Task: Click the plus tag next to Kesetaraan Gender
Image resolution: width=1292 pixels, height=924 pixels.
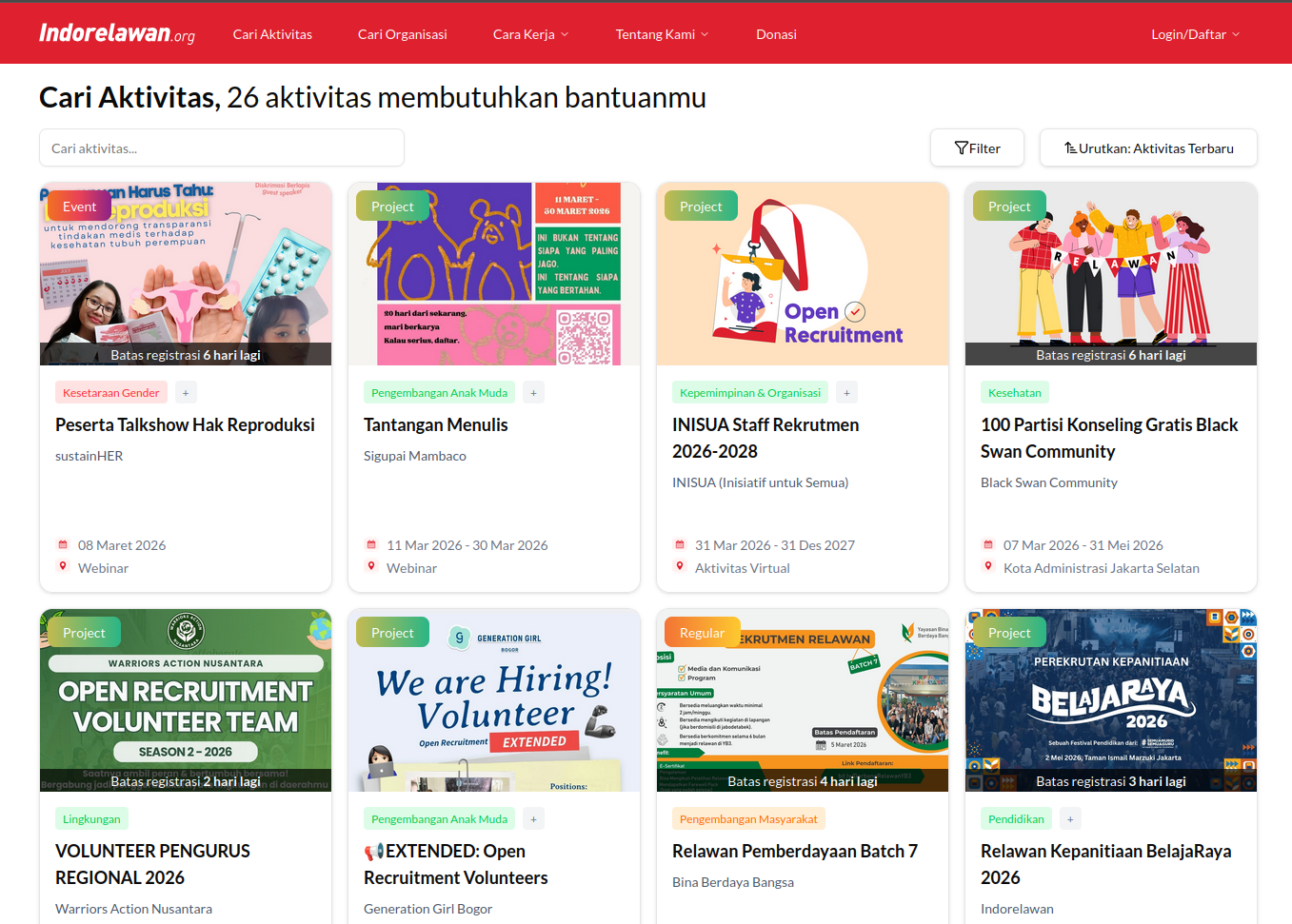Action: tap(186, 393)
